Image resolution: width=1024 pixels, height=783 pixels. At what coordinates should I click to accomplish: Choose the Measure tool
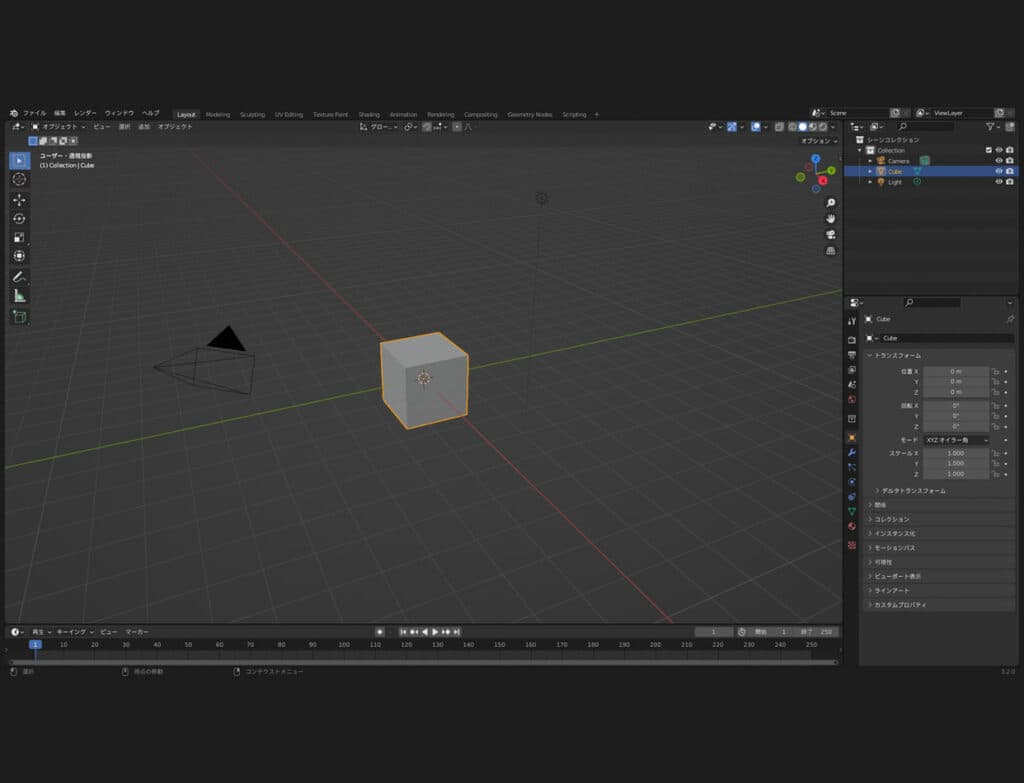[x=19, y=296]
